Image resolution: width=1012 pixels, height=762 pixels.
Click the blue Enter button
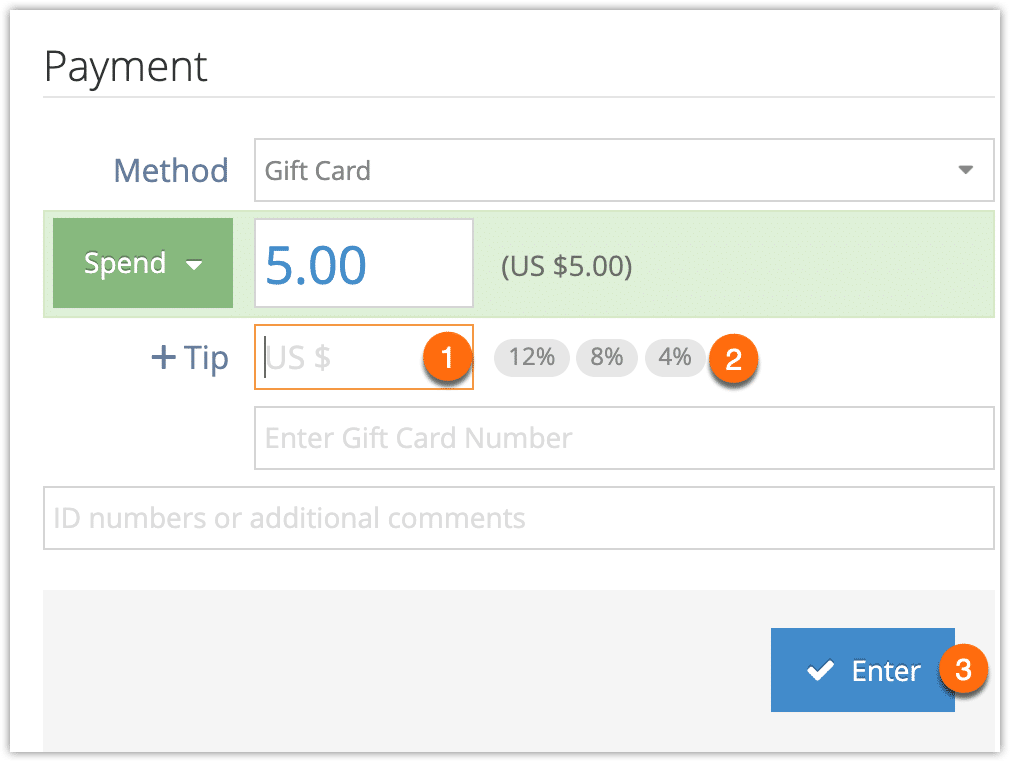(862, 670)
